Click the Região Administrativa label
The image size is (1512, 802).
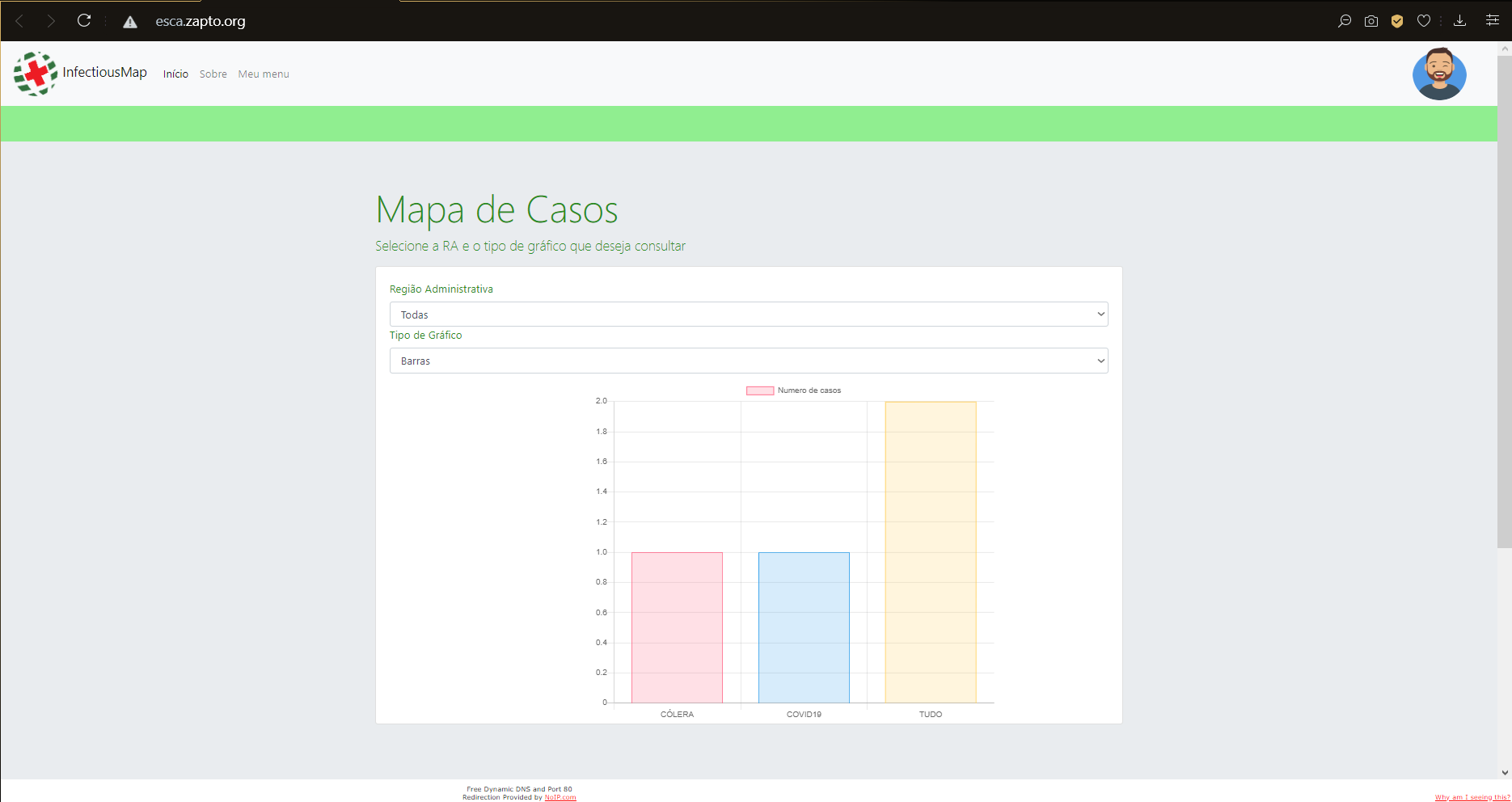(x=441, y=289)
